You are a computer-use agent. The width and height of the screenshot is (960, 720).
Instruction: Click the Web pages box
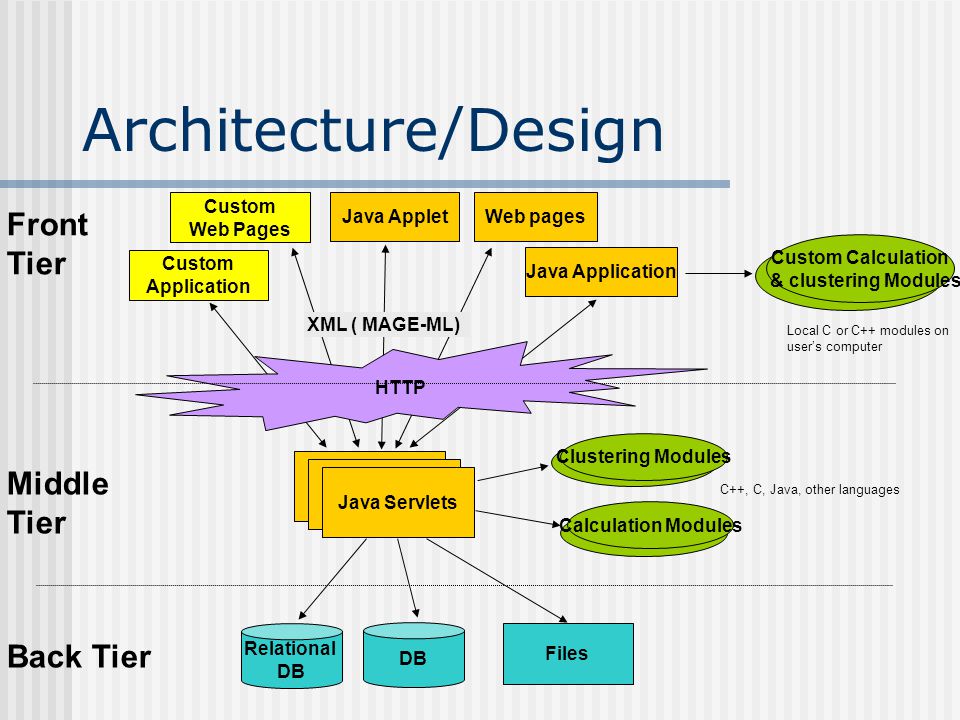[x=536, y=217]
